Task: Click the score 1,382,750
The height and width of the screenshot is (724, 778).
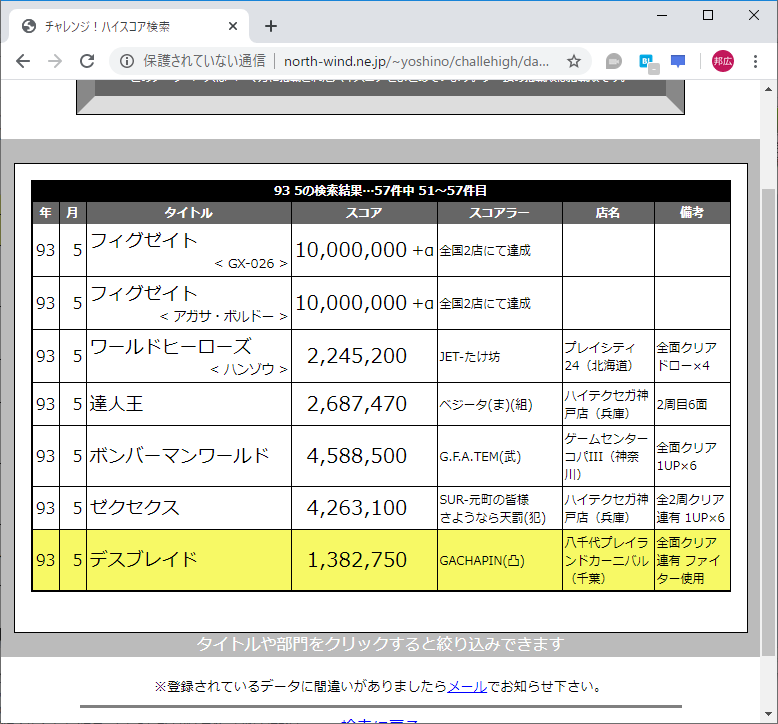Action: pos(357,560)
